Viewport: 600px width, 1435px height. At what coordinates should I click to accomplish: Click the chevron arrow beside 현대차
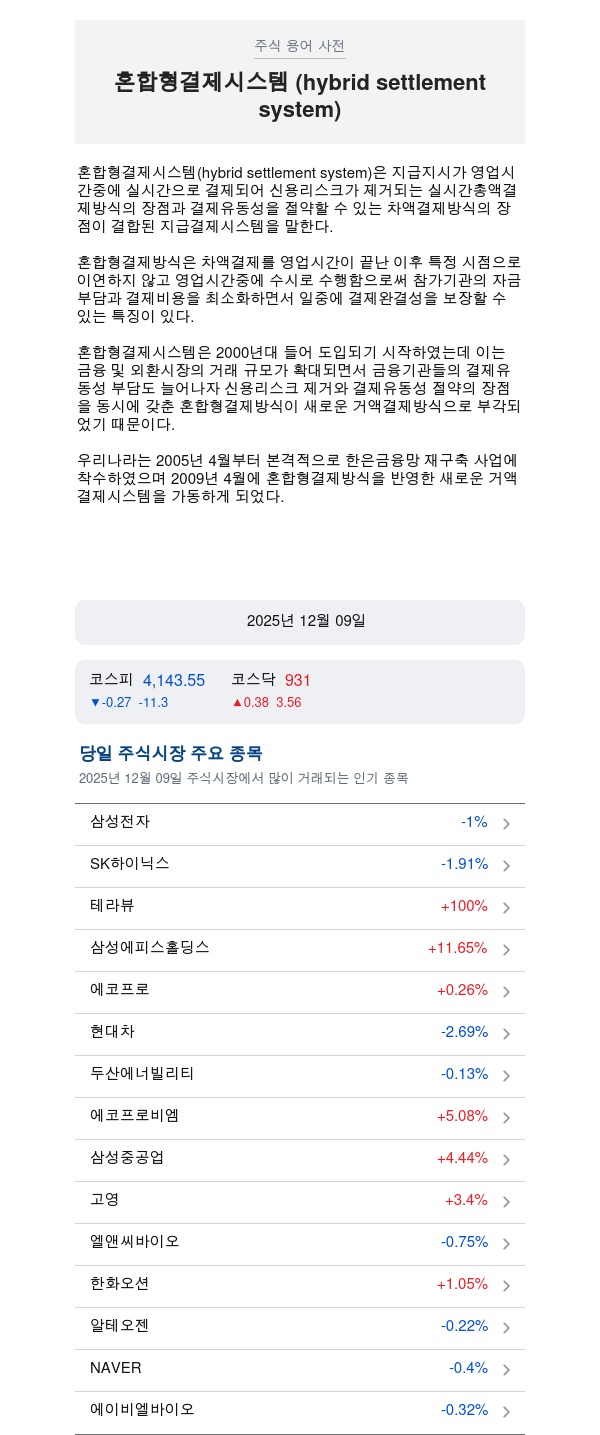[x=506, y=1034]
